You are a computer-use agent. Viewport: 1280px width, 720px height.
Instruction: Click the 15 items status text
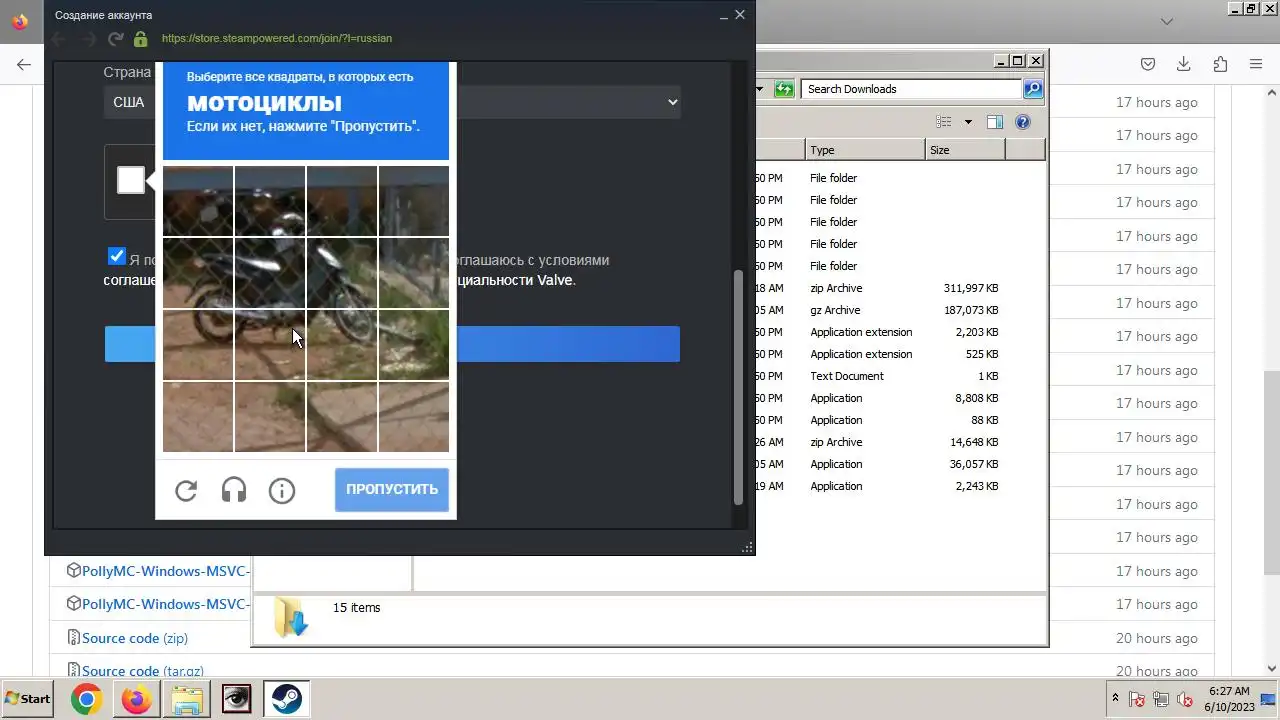click(x=356, y=607)
